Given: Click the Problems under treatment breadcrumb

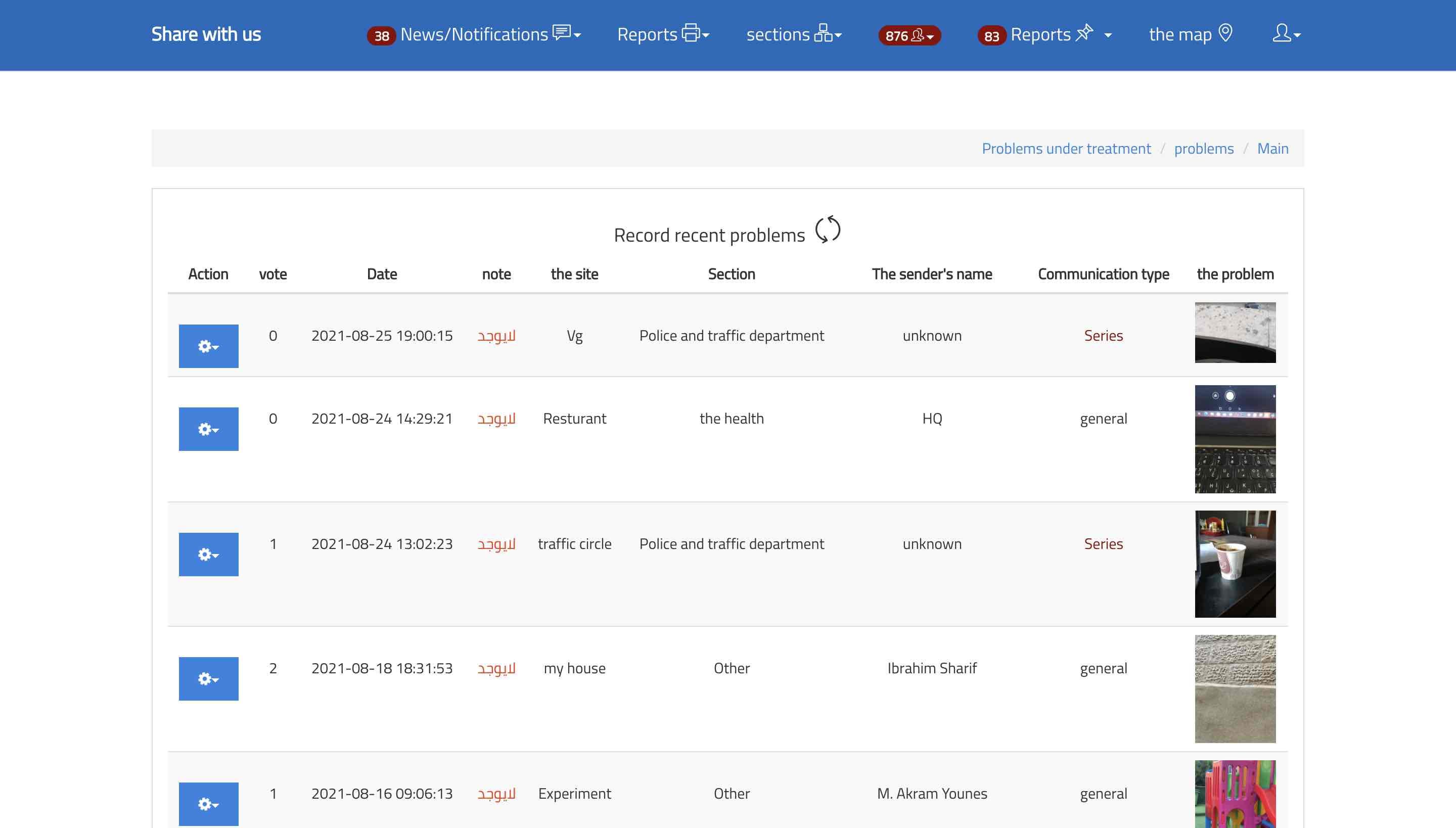Looking at the screenshot, I should (1066, 149).
